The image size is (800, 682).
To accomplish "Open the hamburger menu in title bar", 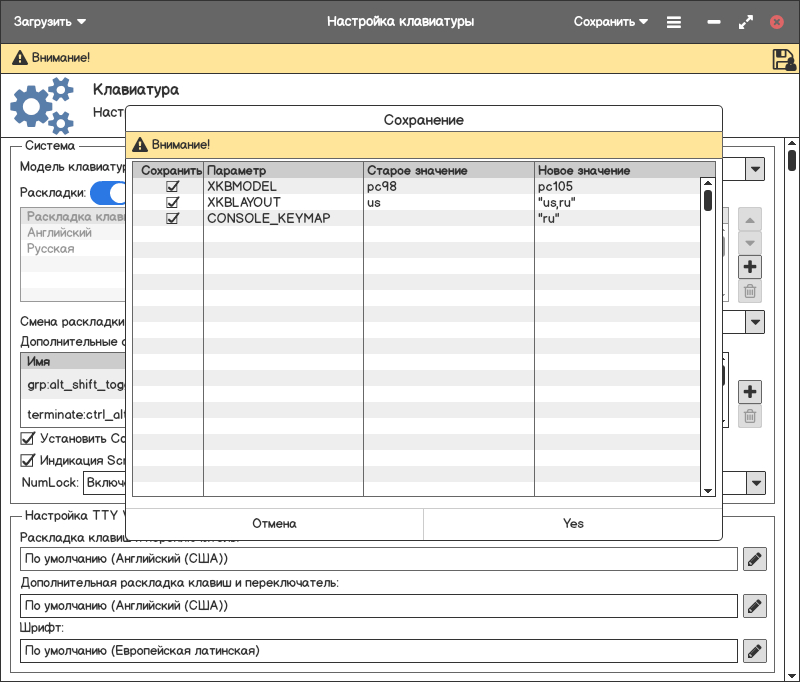I will (x=674, y=21).
